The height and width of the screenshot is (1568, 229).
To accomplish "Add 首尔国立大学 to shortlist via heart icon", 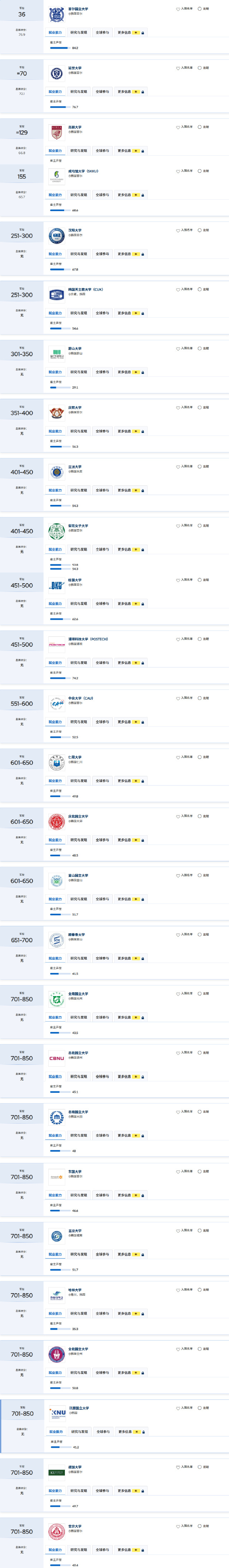I will [178, 9].
